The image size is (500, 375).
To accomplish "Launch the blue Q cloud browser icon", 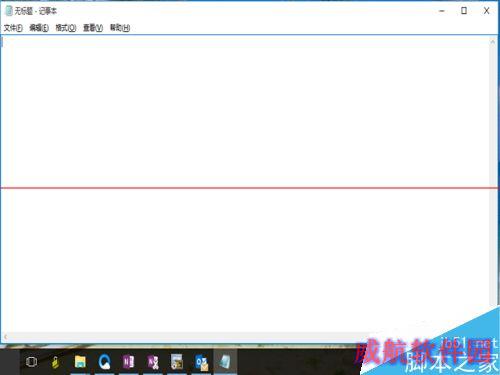I will point(104,362).
